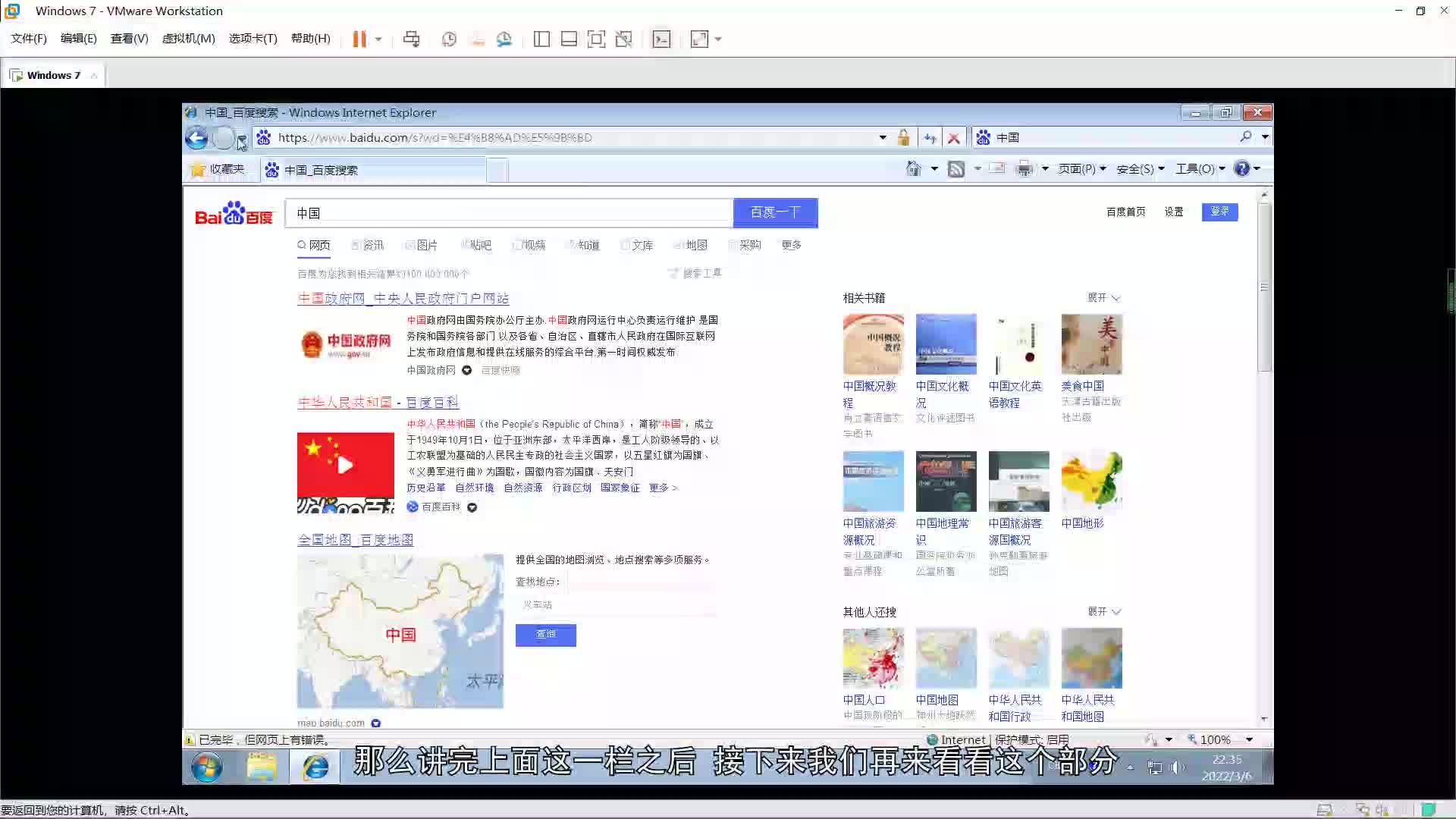Switch to the 资讯 search tab
Image resolution: width=1456 pixels, height=819 pixels.
368,246
